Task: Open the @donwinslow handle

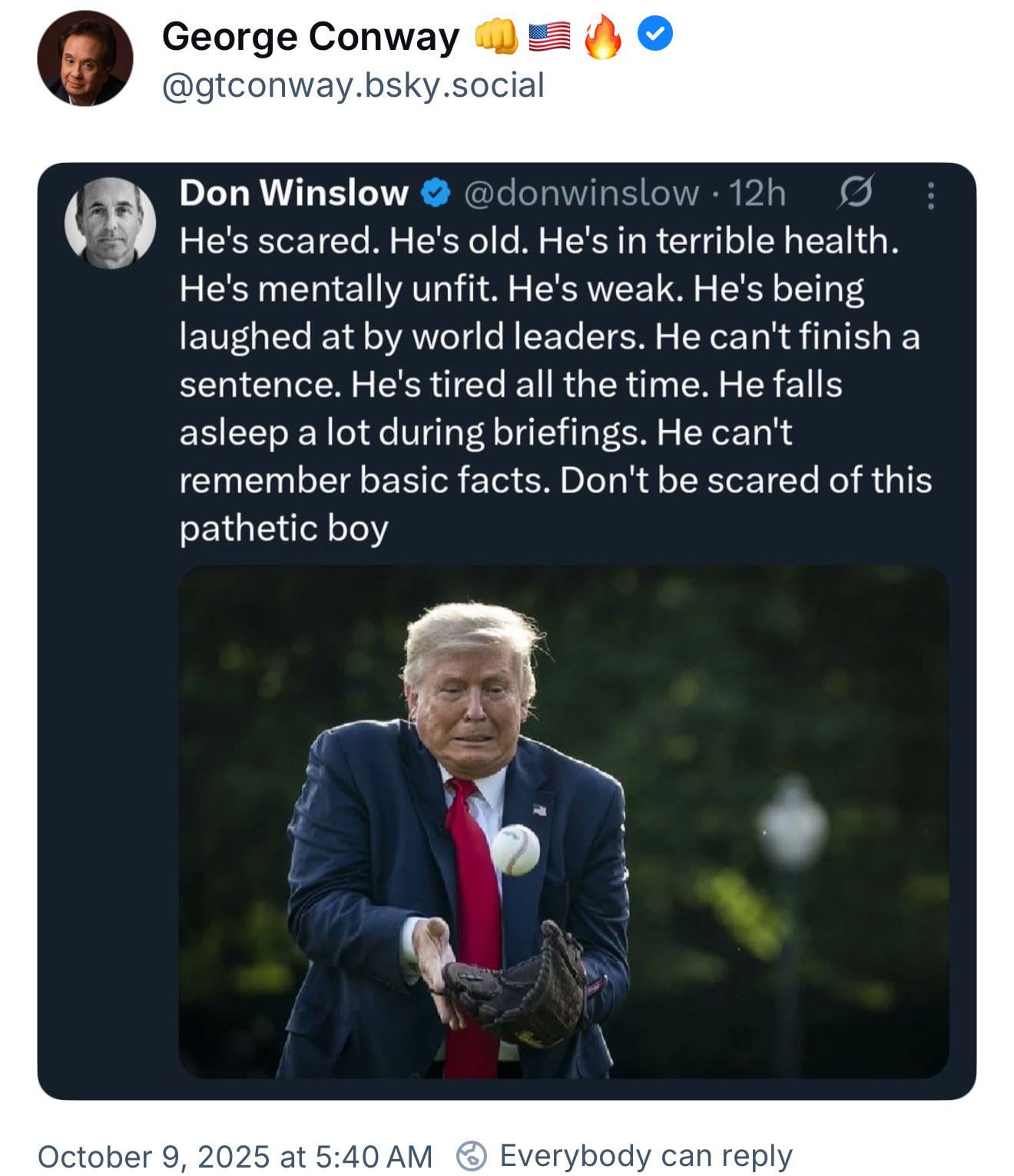Action: coord(582,194)
